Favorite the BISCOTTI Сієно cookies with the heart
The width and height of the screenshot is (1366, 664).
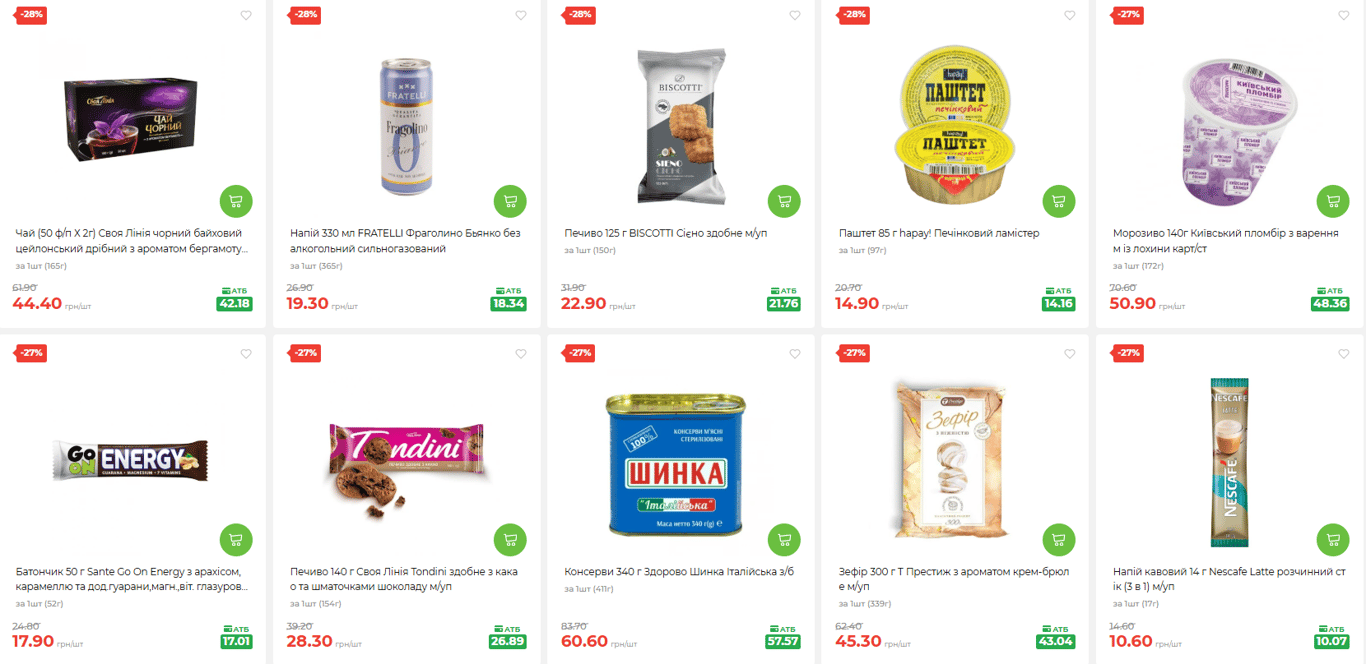(795, 15)
